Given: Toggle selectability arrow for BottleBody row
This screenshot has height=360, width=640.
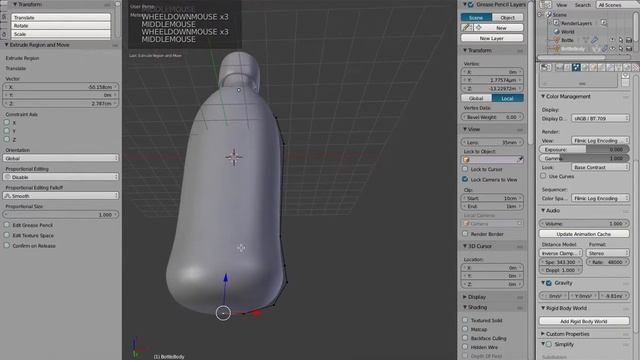Looking at the screenshot, I should [x=621, y=49].
